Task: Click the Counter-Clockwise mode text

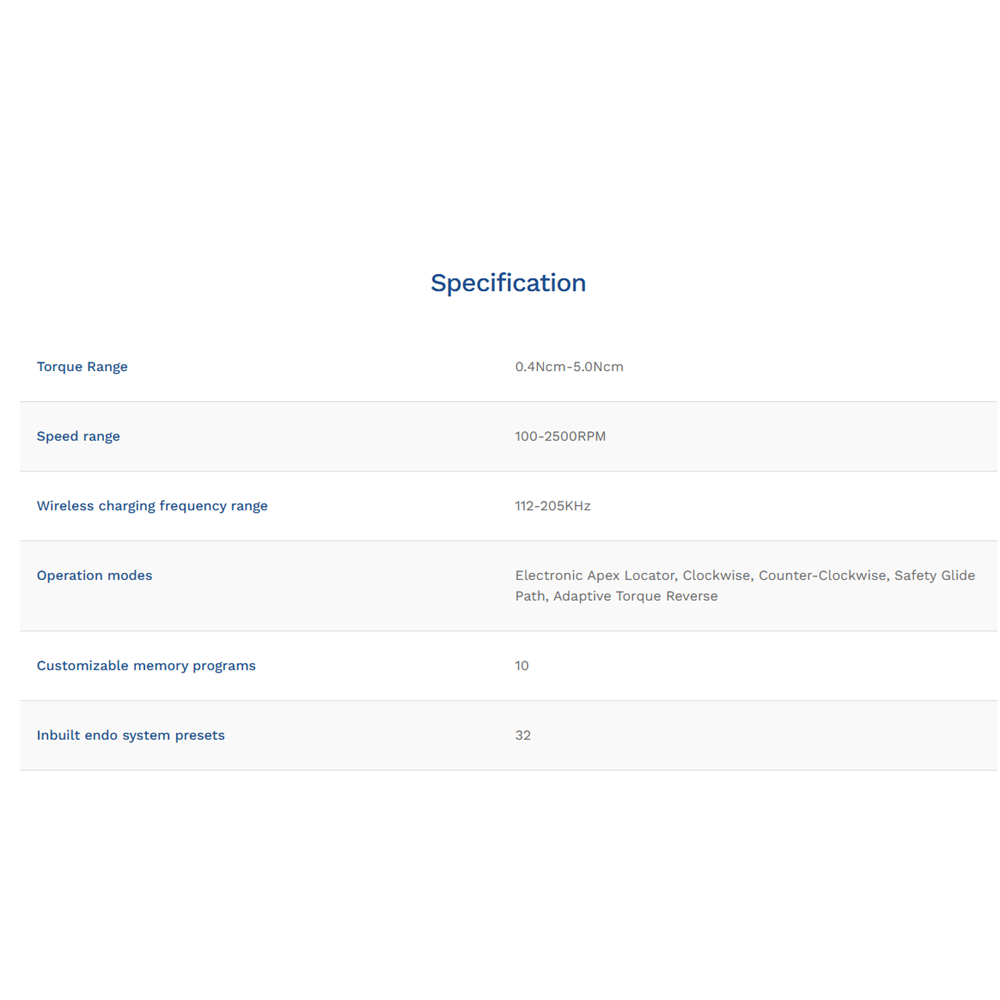Action: (822, 576)
